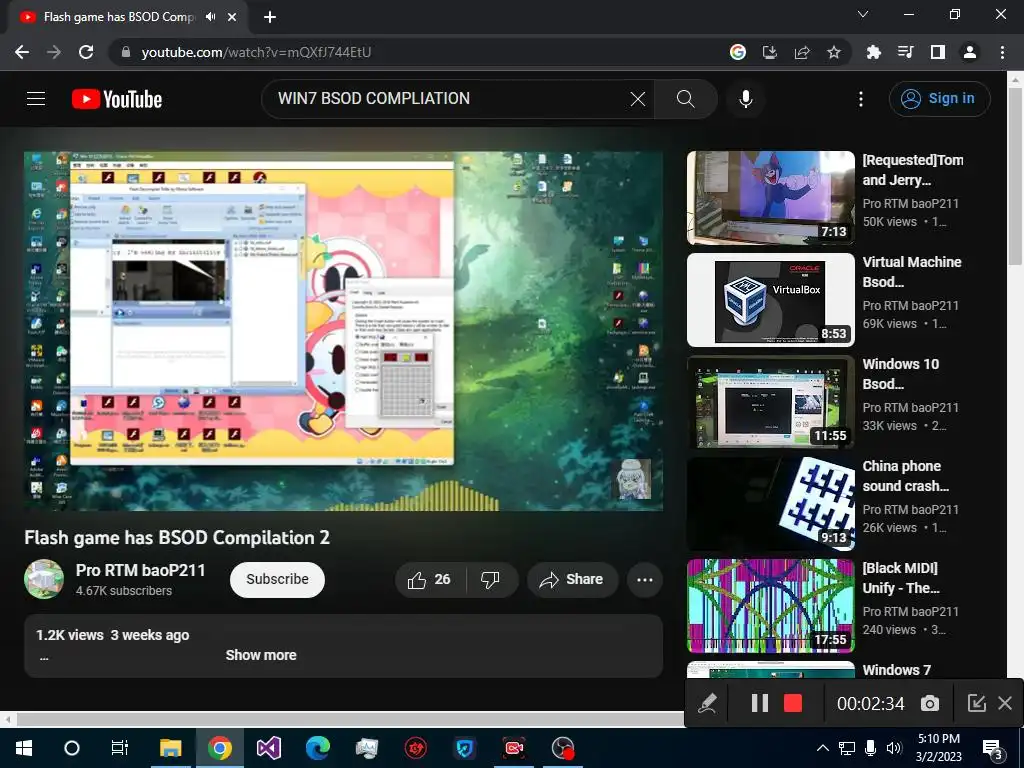1024x768 pixels.
Task: Click the Sign in button
Action: (939, 99)
